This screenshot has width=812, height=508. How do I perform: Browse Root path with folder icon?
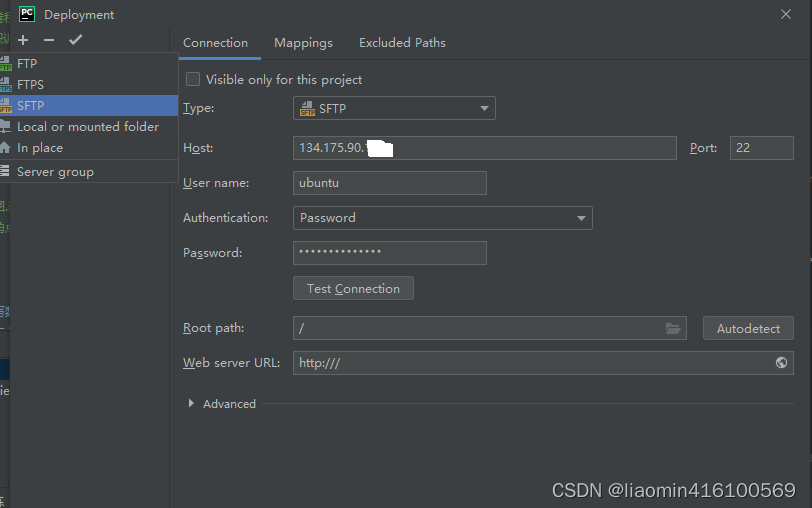(673, 328)
